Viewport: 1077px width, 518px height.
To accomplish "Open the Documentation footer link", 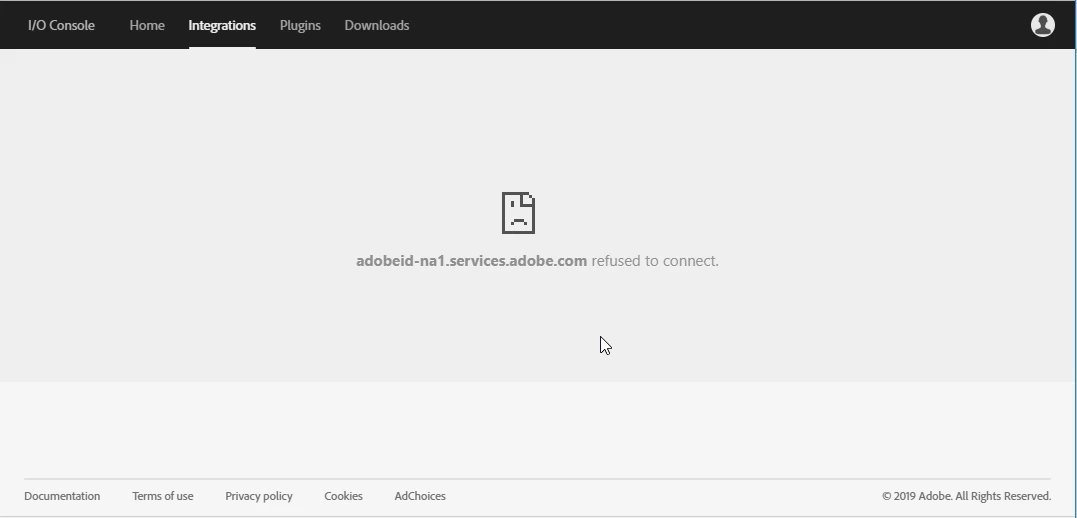I will point(62,496).
